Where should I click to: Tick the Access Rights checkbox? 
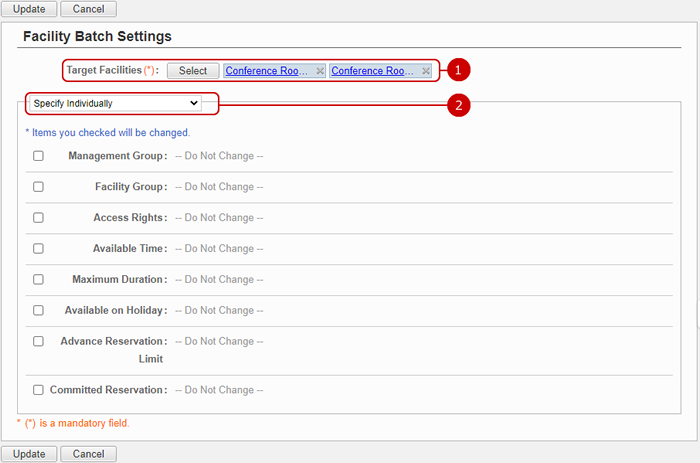38,217
